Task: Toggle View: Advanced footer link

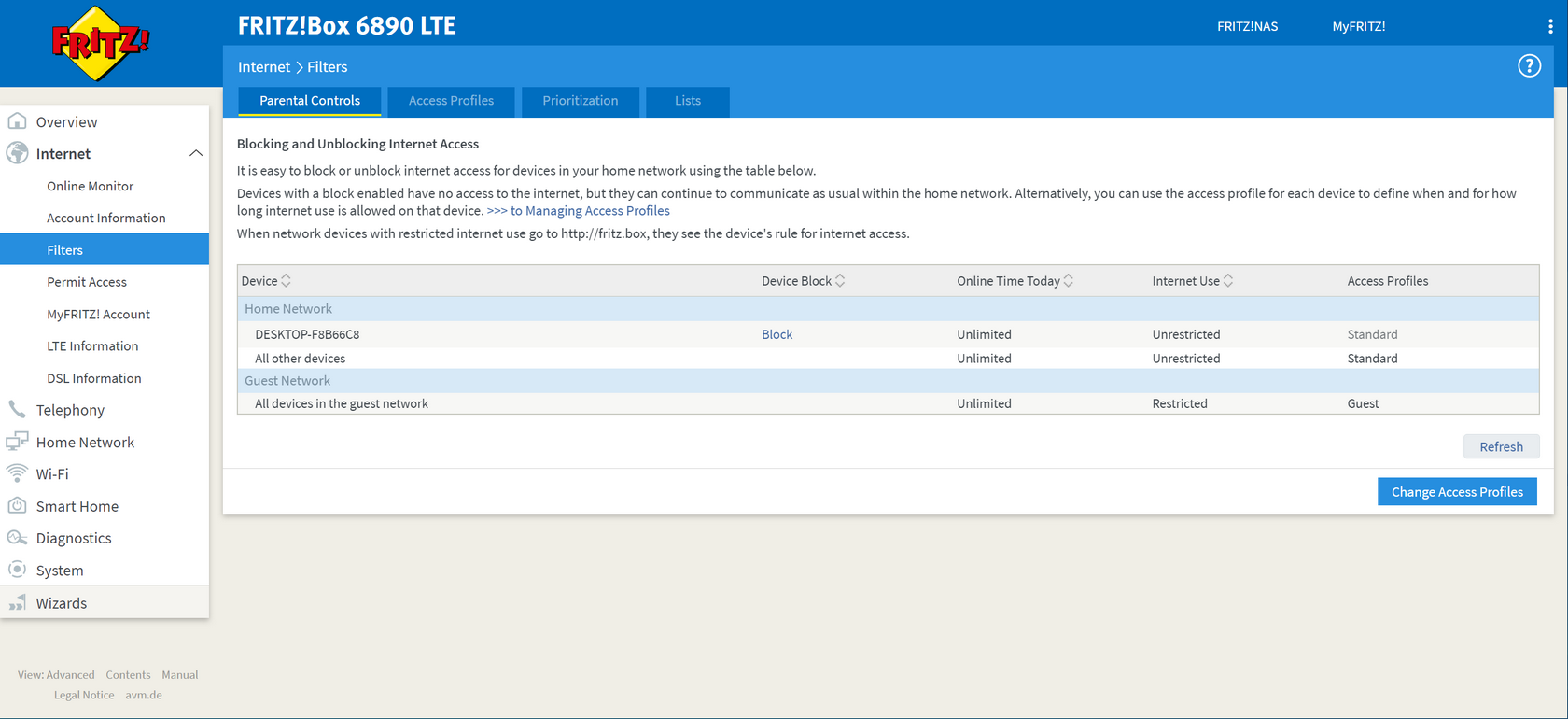Action: pyautogui.click(x=56, y=675)
